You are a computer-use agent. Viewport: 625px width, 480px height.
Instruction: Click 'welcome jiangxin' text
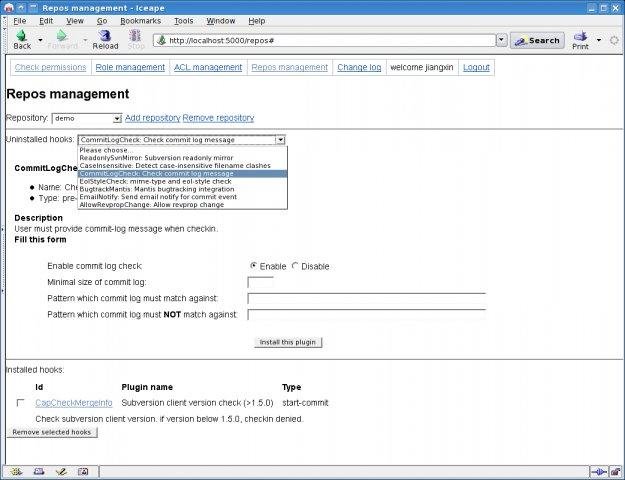(x=422, y=67)
